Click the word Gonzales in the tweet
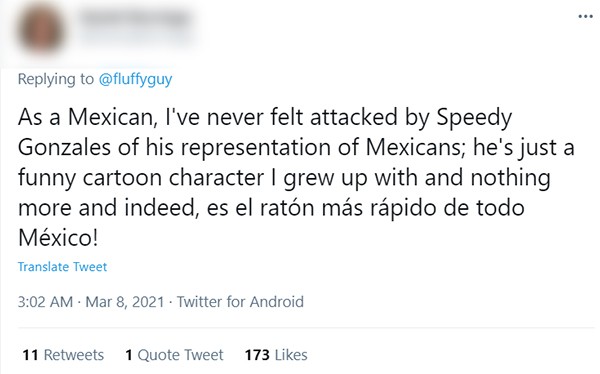 [64, 147]
